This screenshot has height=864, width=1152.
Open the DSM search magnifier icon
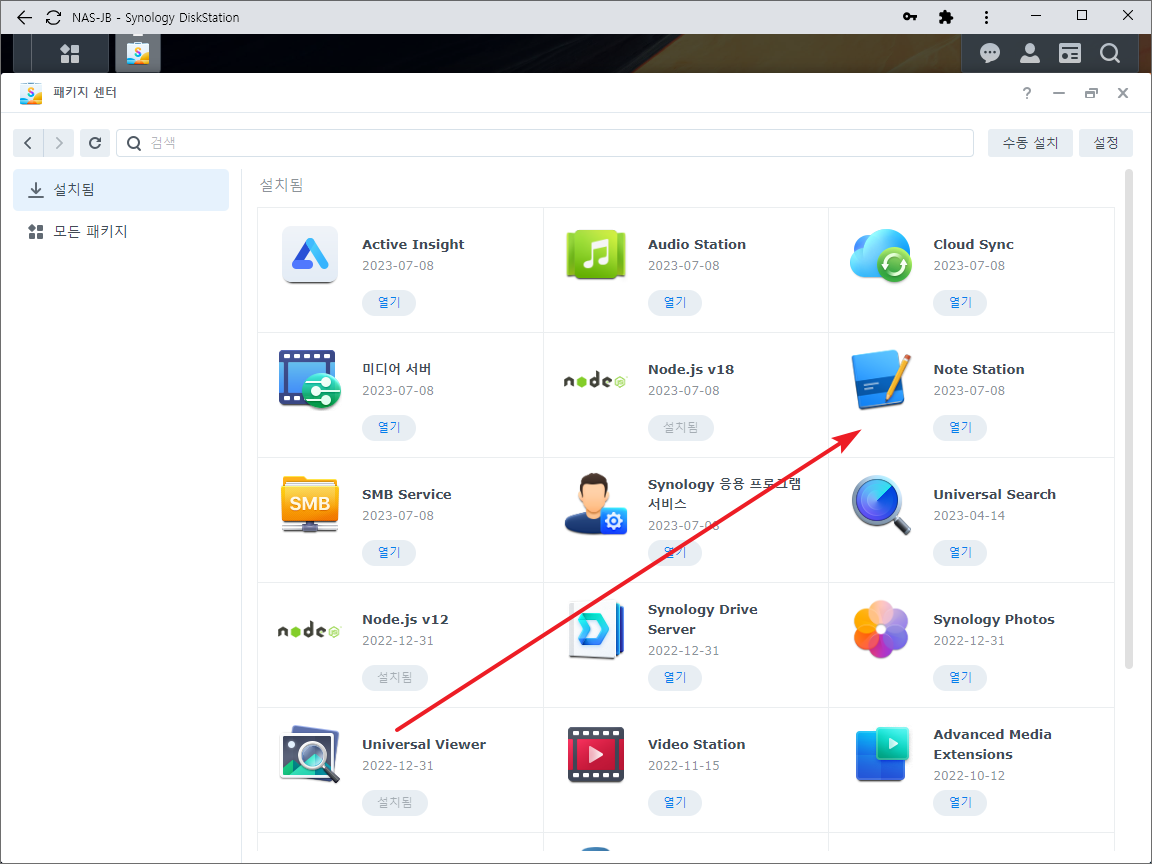1109,53
